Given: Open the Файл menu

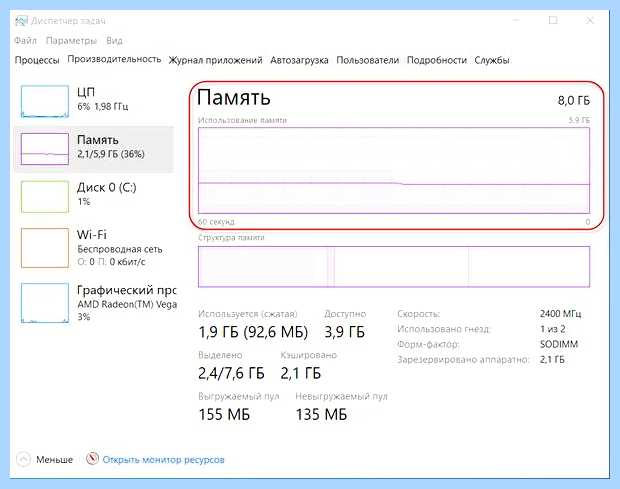Looking at the screenshot, I should point(25,40).
